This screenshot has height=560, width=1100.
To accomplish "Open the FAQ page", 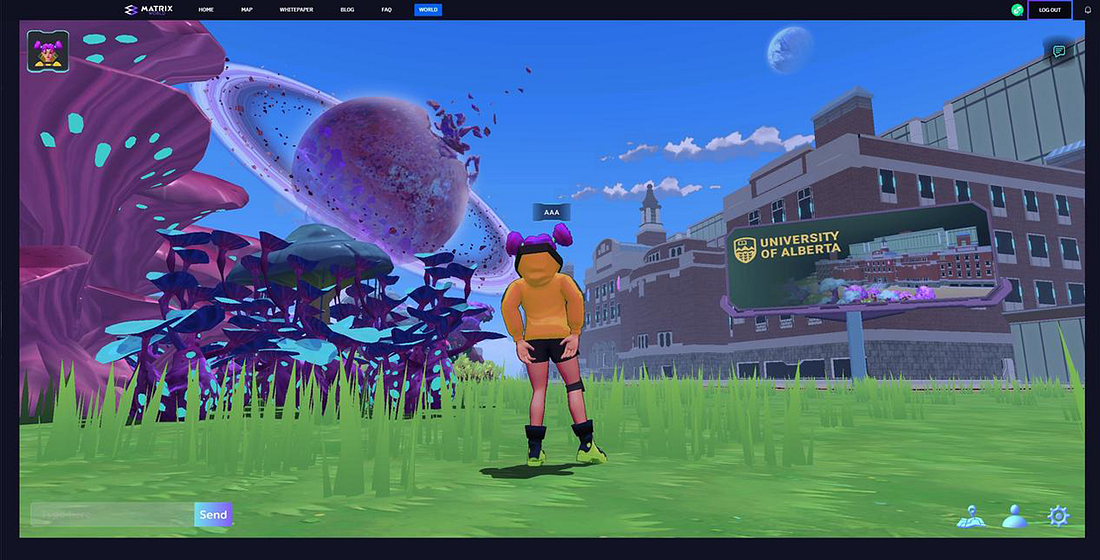I will tap(387, 10).
